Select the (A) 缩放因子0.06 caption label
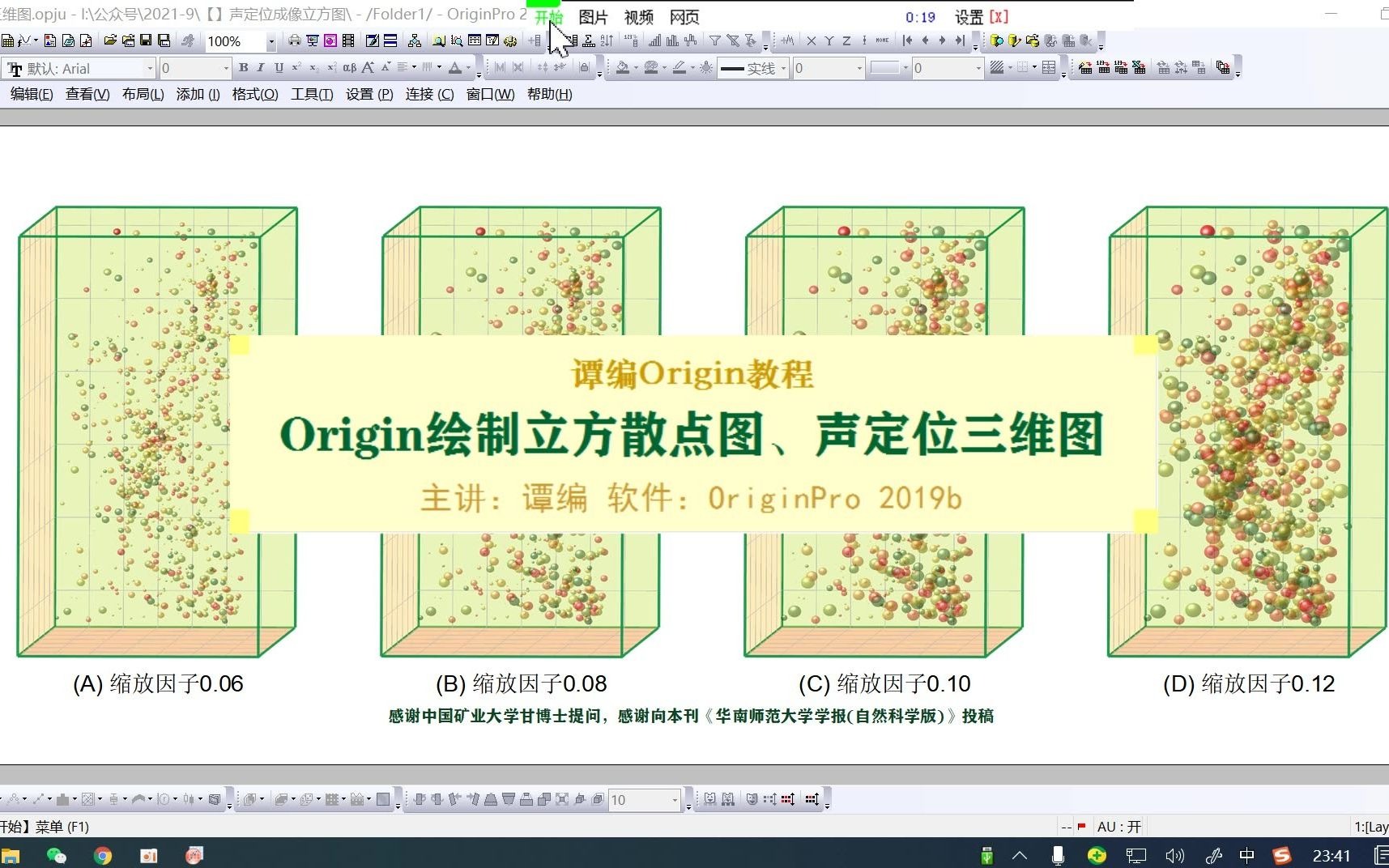This screenshot has width=1389, height=868. 158,683
